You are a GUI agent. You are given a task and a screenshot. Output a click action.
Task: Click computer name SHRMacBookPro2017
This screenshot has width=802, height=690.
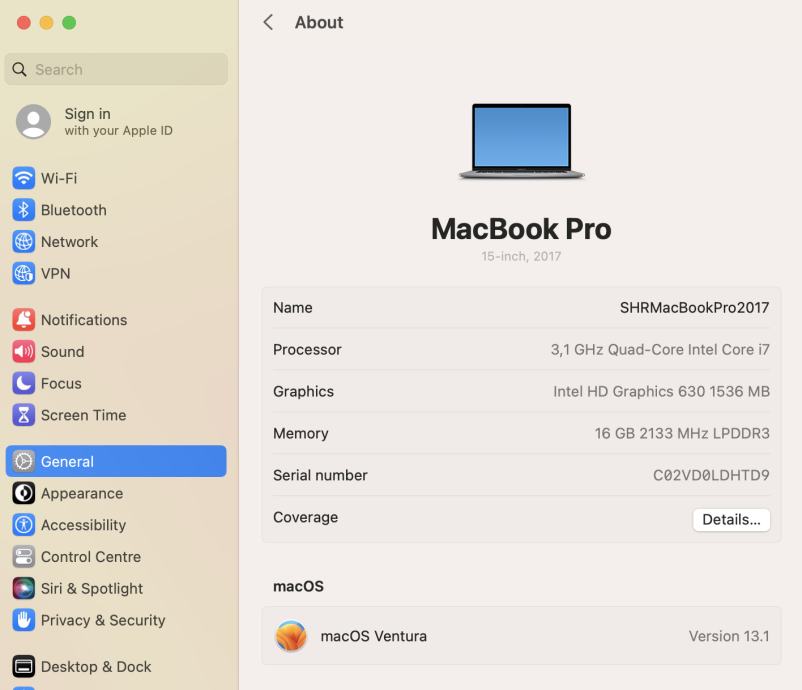(x=694, y=307)
